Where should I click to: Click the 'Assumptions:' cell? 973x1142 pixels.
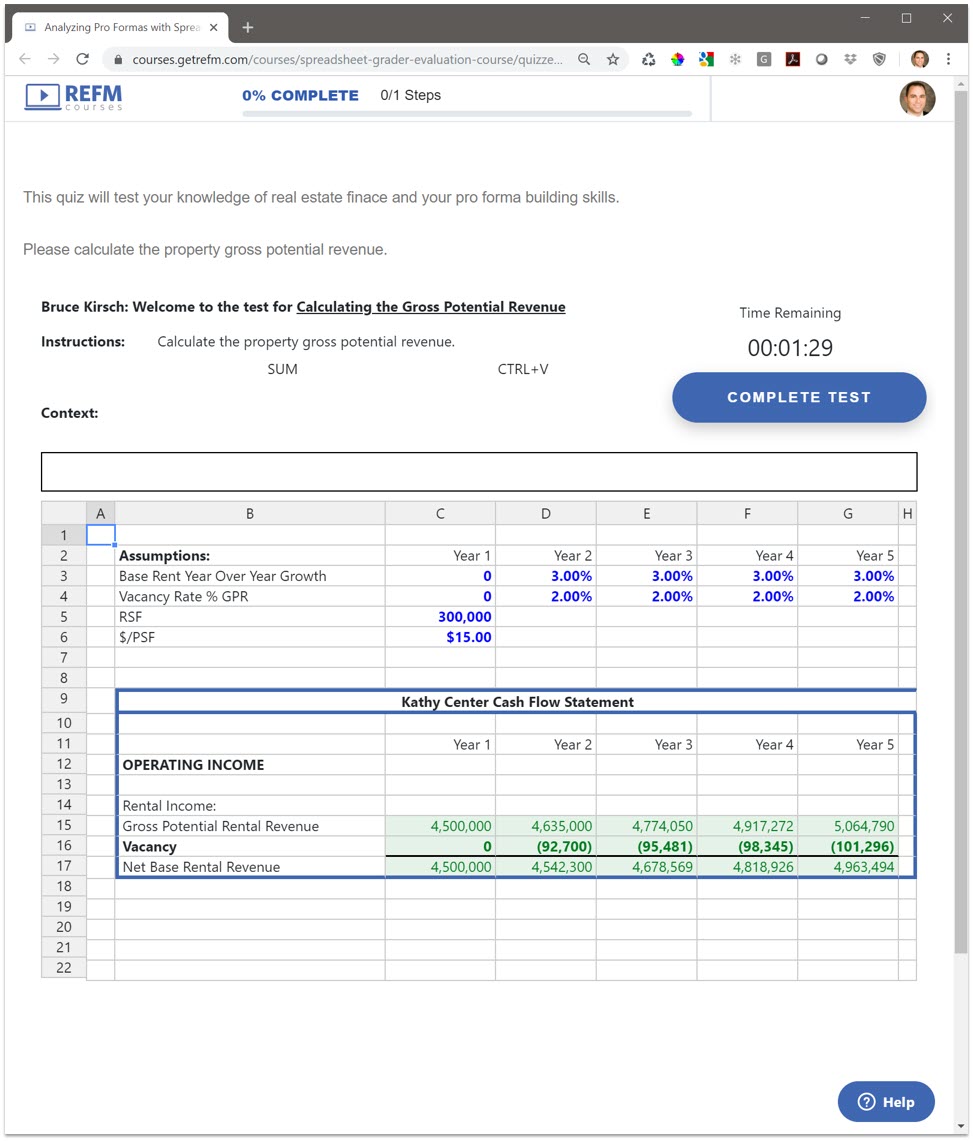250,556
